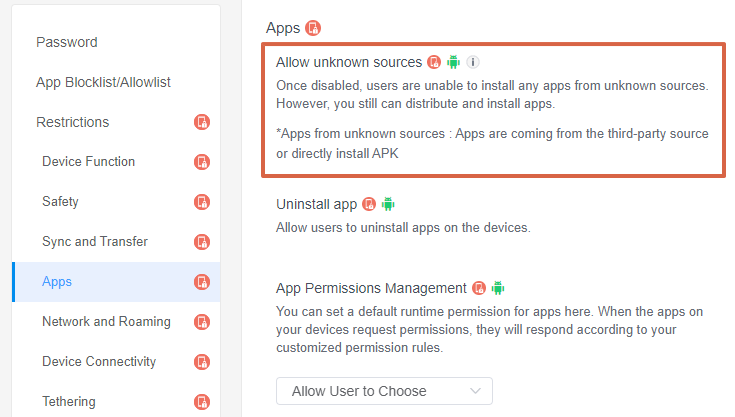Select App Blocklist/Allowlist in the sidebar

[x=103, y=82]
